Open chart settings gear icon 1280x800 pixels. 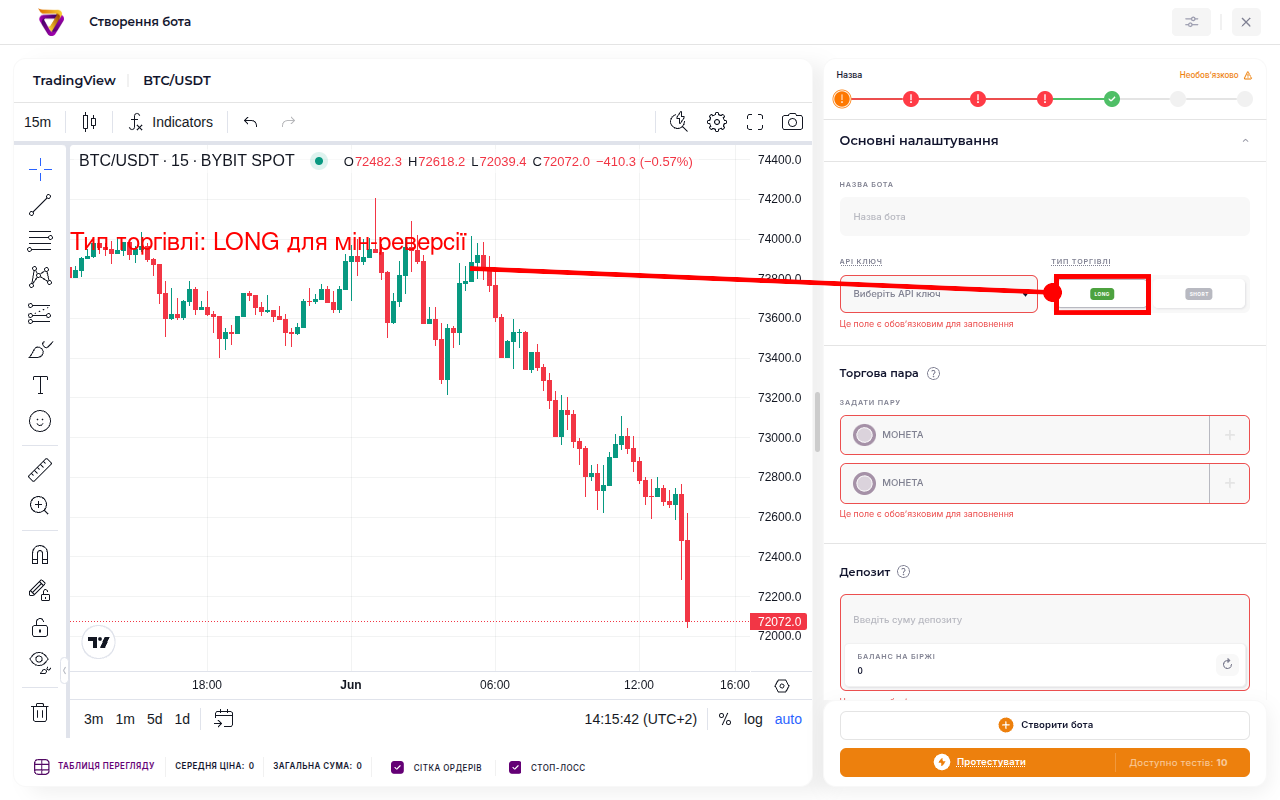717,122
